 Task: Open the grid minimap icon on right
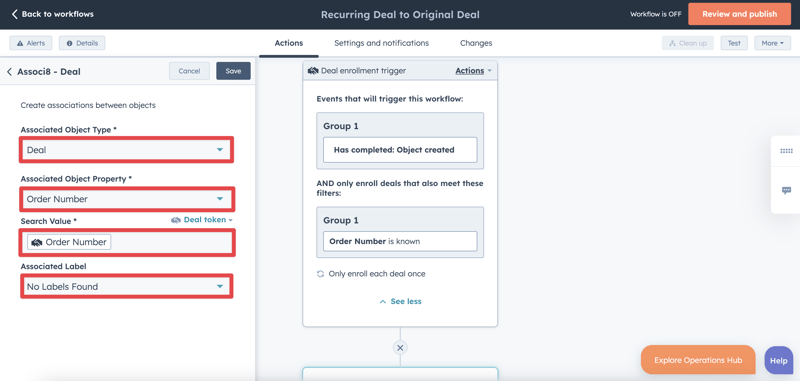click(x=786, y=151)
